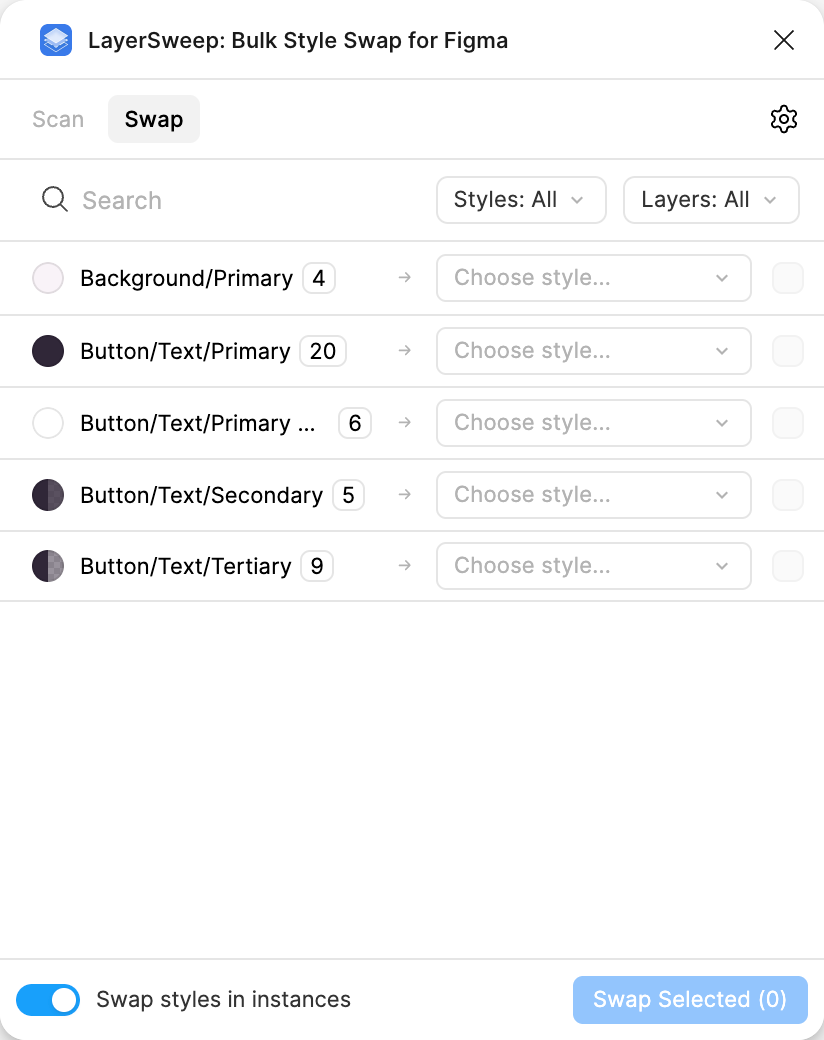
Task: Click the Button/Text/Tertiary style swatch
Action: click(47, 566)
